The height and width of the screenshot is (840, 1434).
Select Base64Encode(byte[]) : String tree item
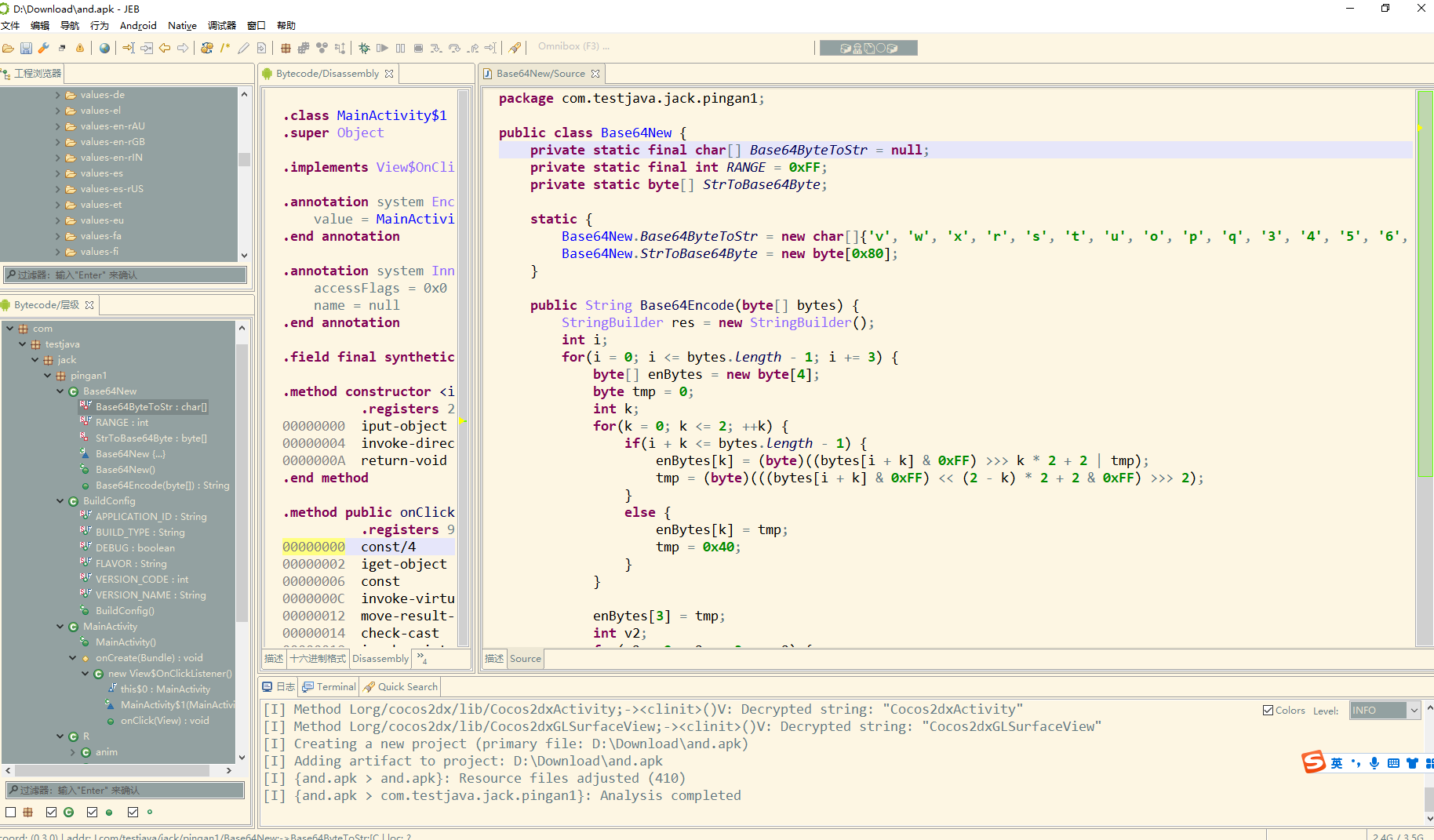(162, 485)
